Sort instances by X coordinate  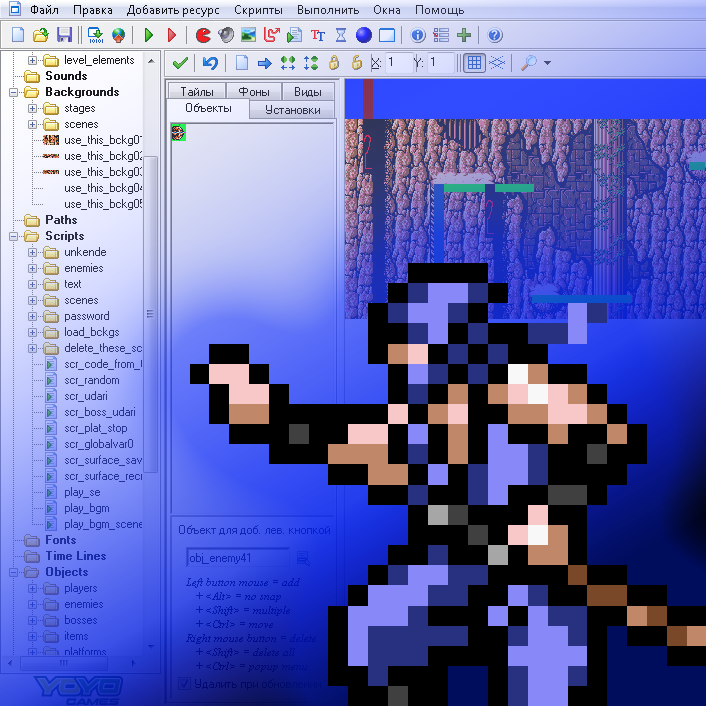(288, 63)
